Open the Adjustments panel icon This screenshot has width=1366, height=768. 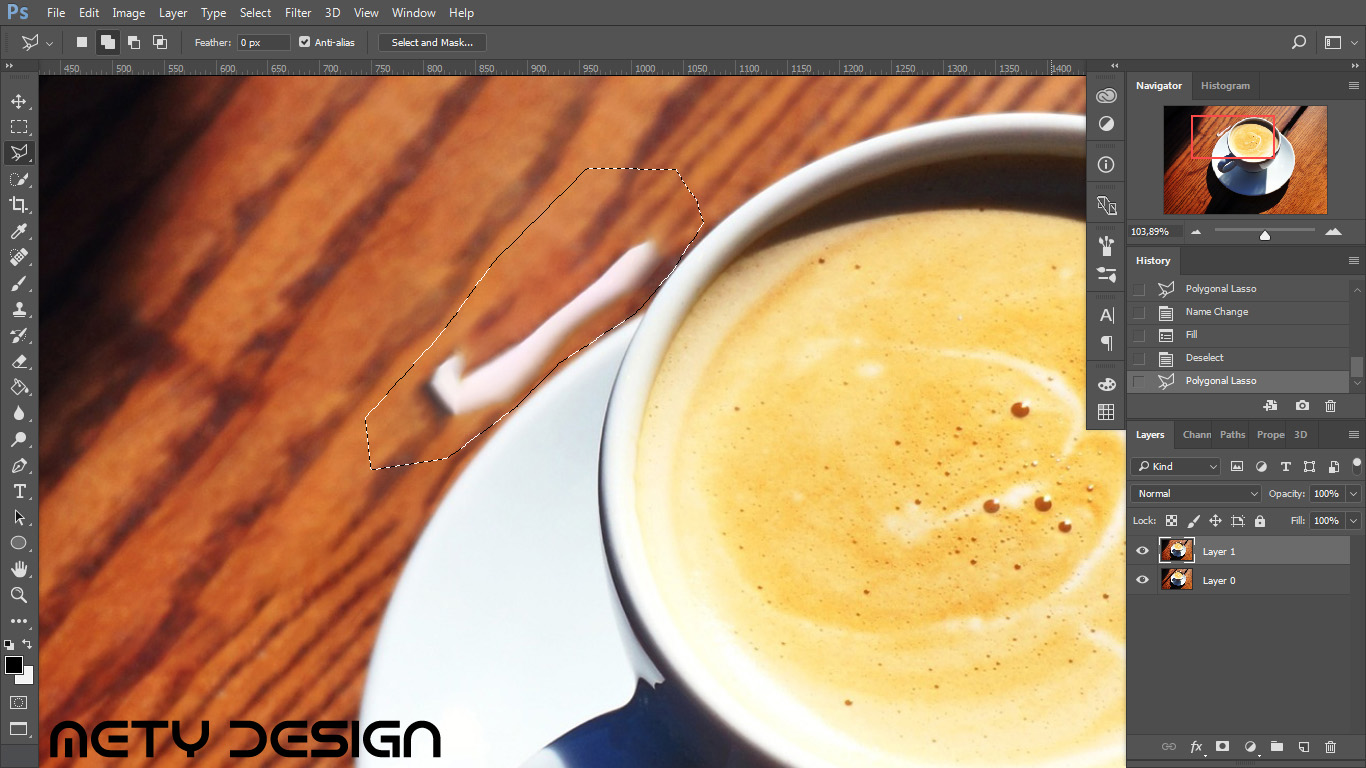(1106, 124)
